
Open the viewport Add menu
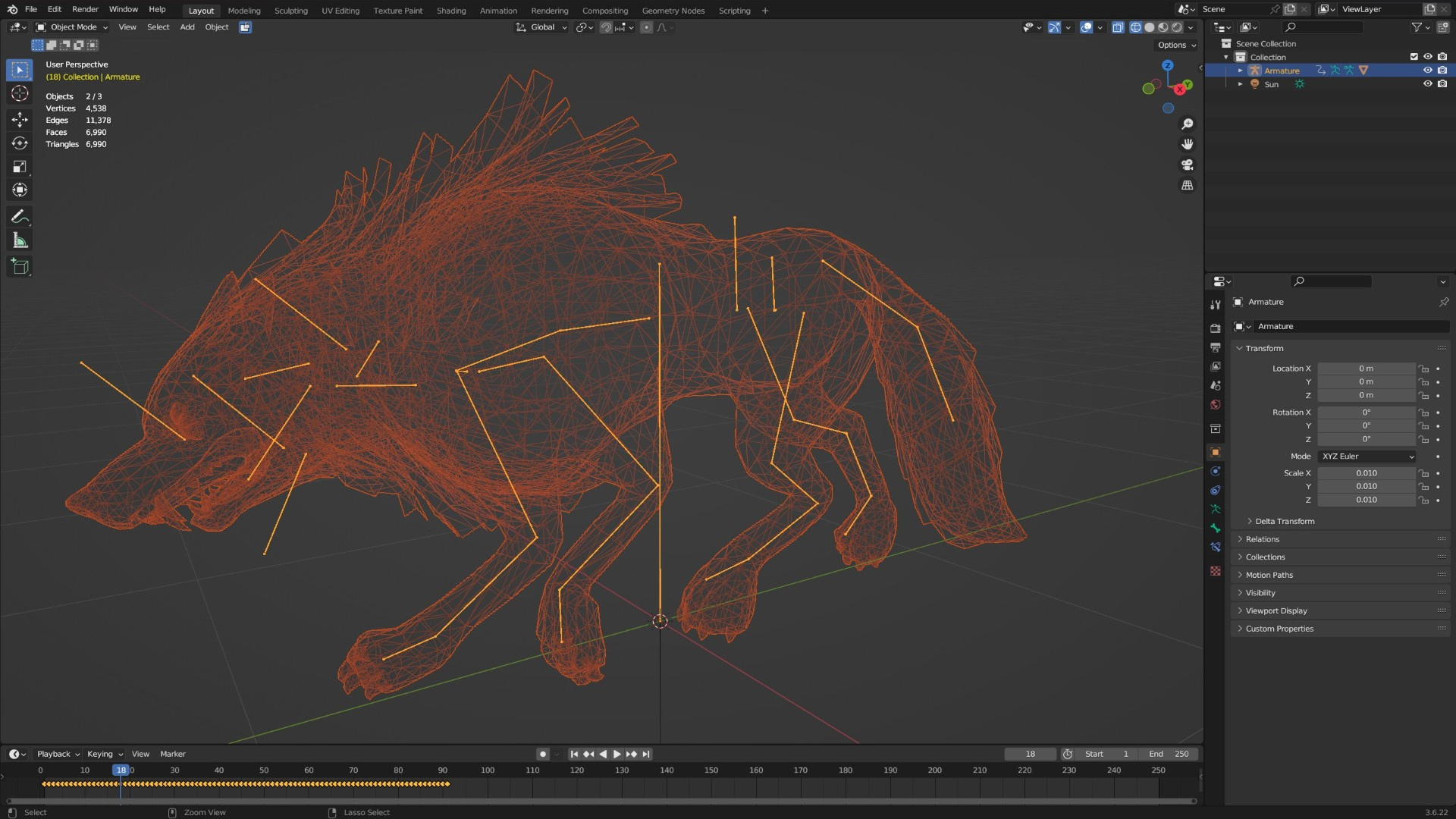(187, 27)
